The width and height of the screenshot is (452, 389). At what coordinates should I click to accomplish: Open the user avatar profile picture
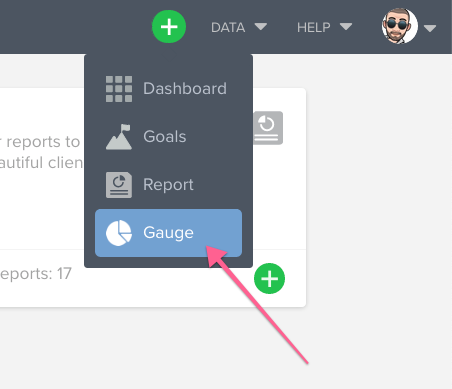tap(400, 26)
